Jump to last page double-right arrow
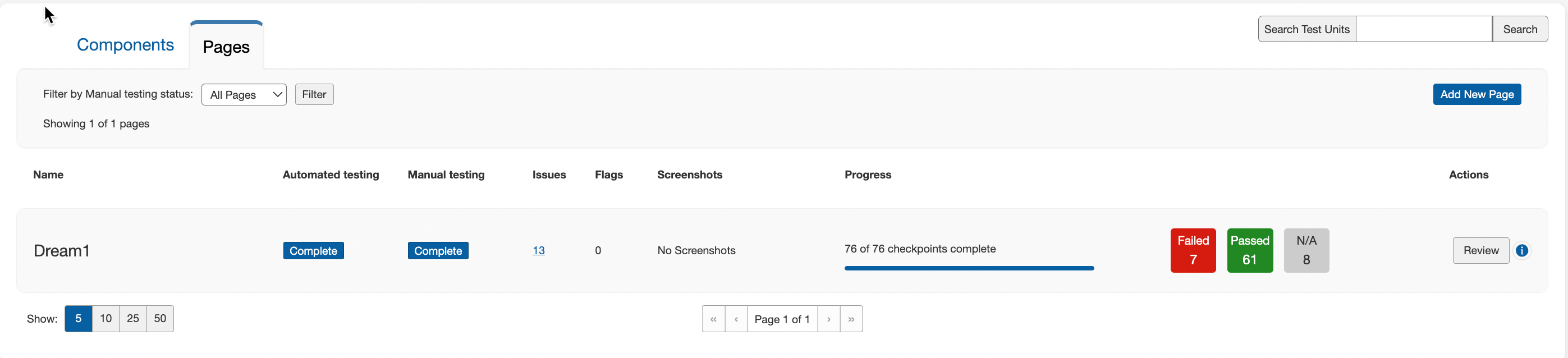Viewport: 1568px width, 358px height. click(851, 319)
